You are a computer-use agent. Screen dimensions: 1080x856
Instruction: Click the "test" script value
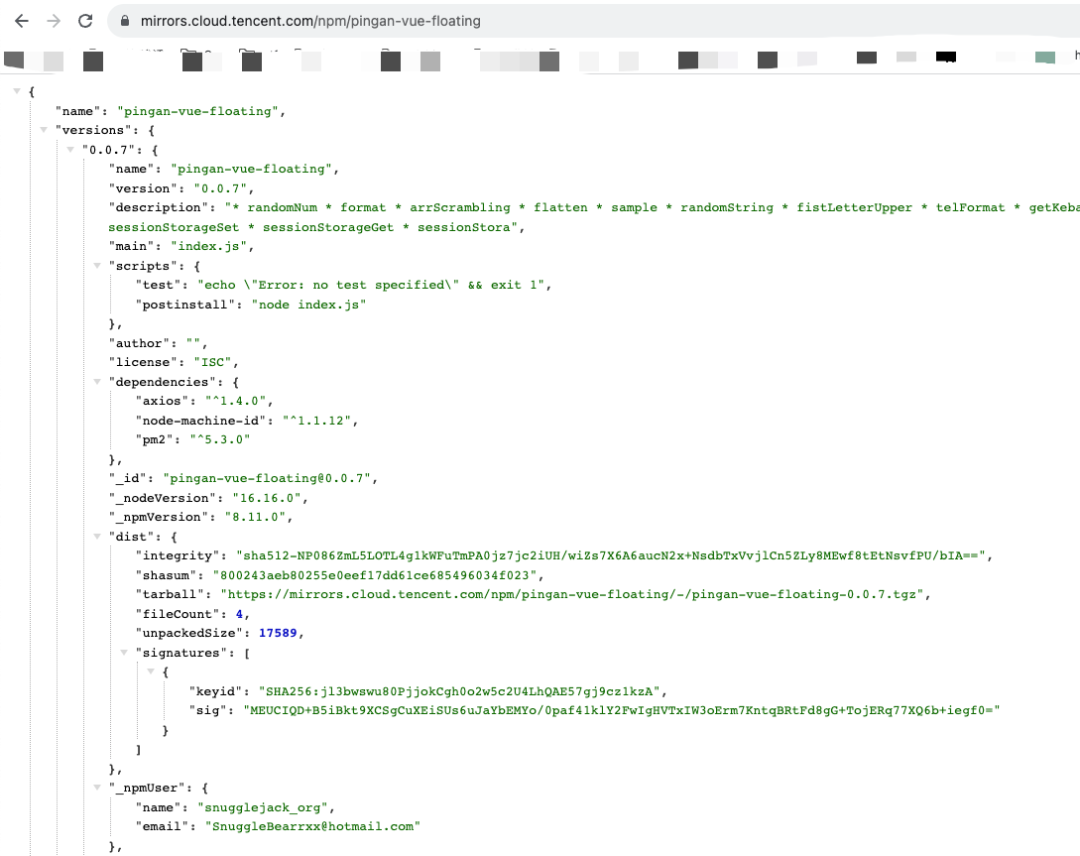pyautogui.click(x=371, y=284)
